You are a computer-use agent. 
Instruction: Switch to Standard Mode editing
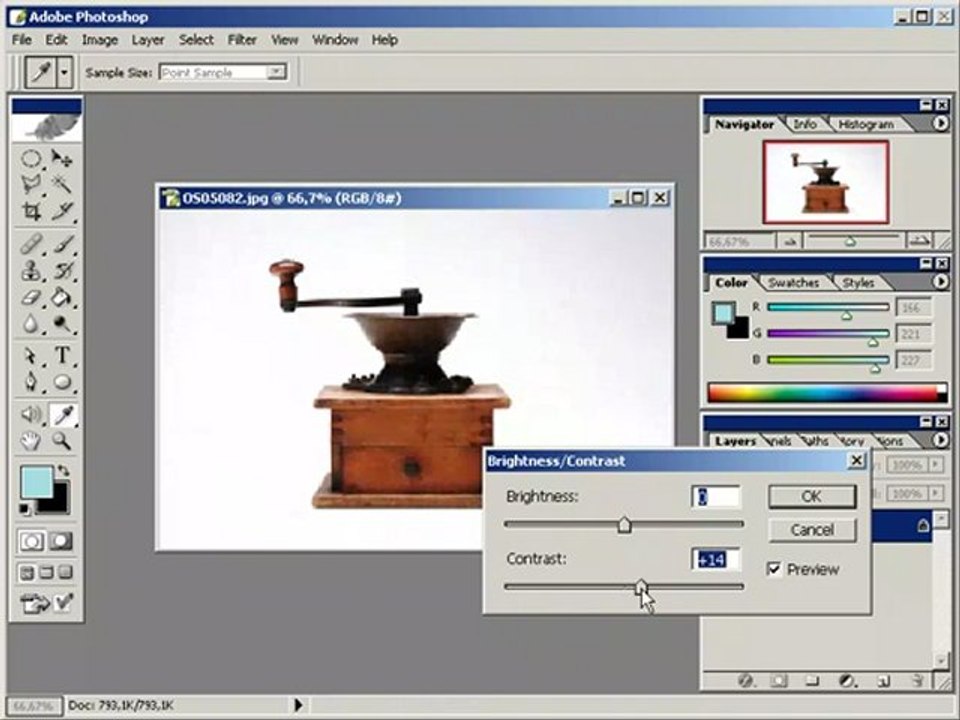coord(32,541)
